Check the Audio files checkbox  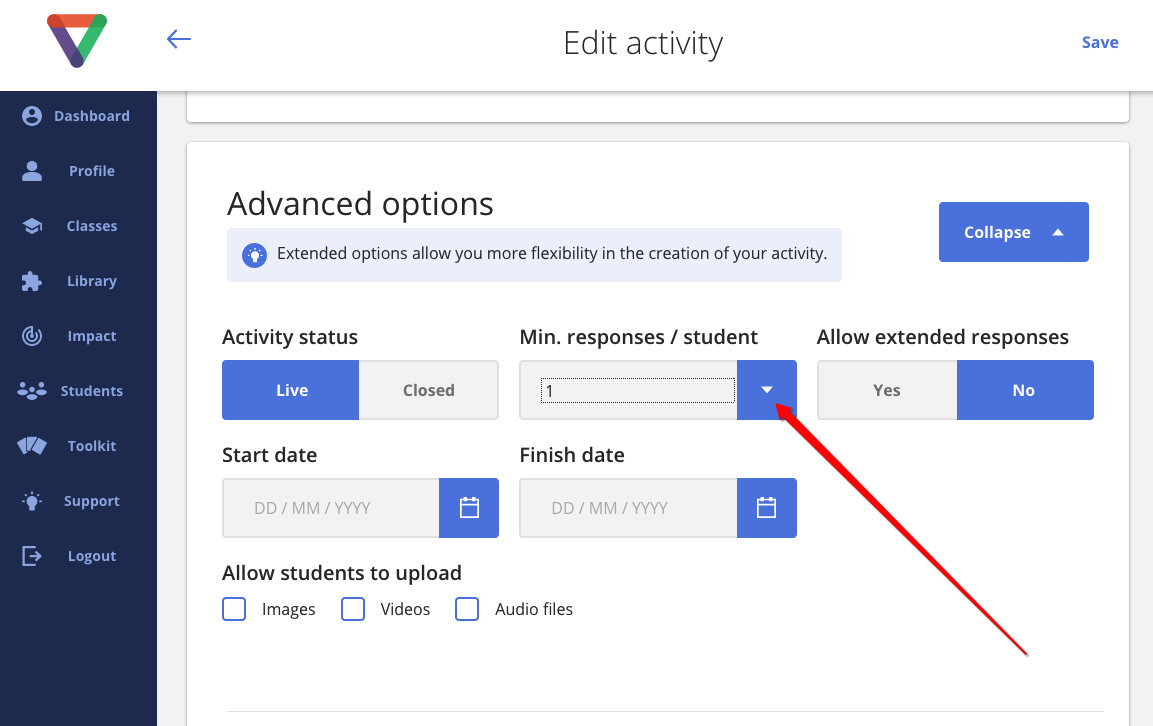coord(467,609)
